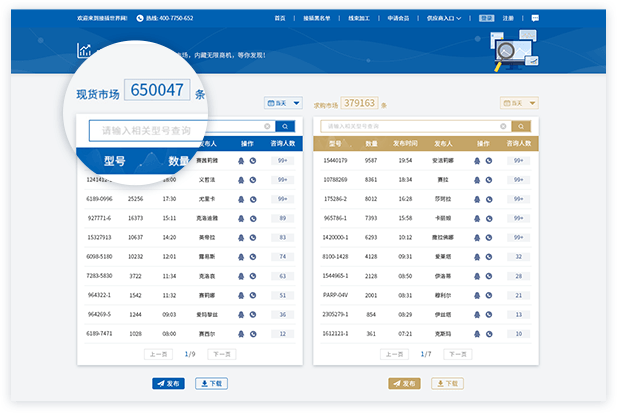Click the gold 下载 download button
Image resolution: width=617 pixels, height=413 pixels.
click(x=447, y=384)
